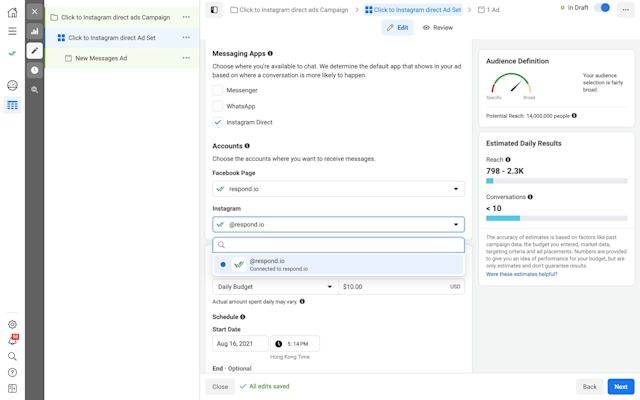
Task: Select the pencil edit icon in dark toolbar
Action: pos(35,51)
